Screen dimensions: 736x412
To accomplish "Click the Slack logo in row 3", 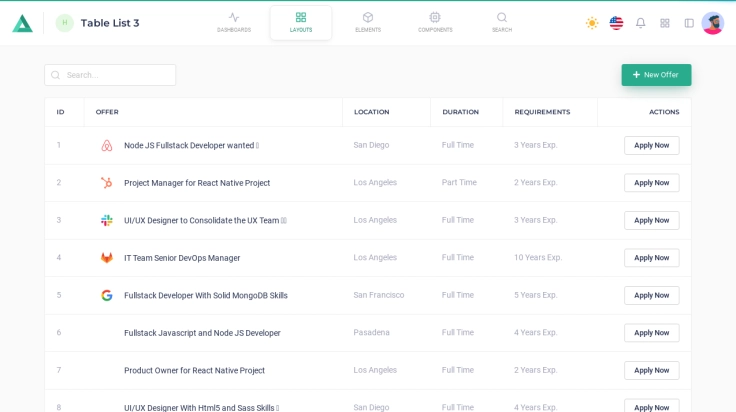I will coord(107,220).
